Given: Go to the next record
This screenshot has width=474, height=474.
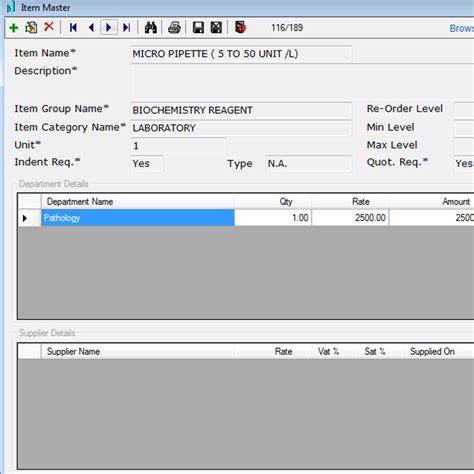Looking at the screenshot, I should 109,27.
